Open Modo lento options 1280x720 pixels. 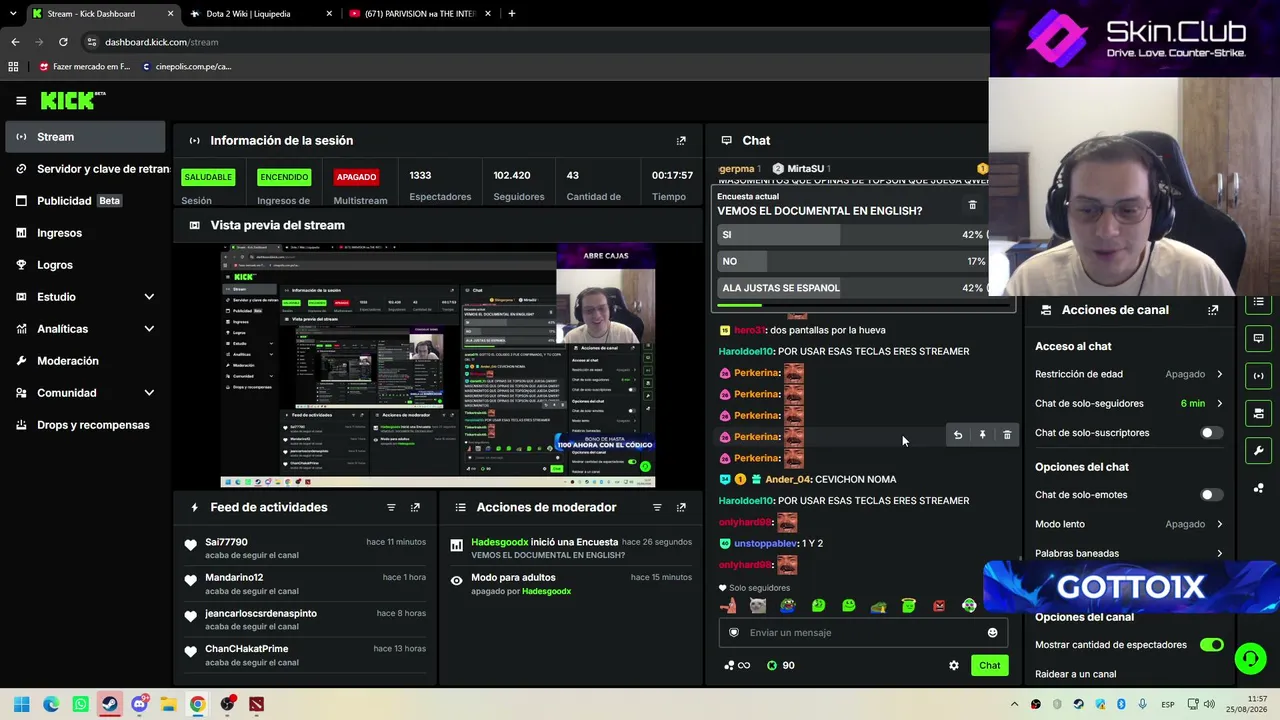[1129, 524]
